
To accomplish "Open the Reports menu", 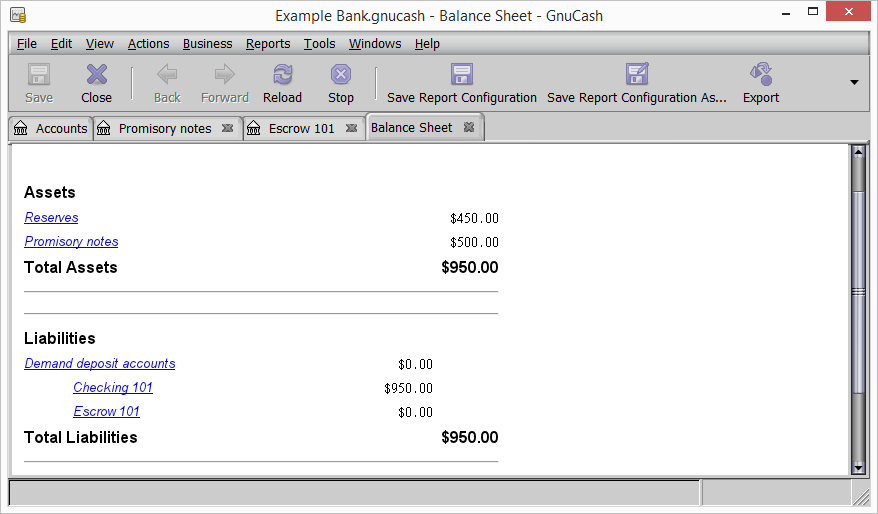I will [x=268, y=44].
